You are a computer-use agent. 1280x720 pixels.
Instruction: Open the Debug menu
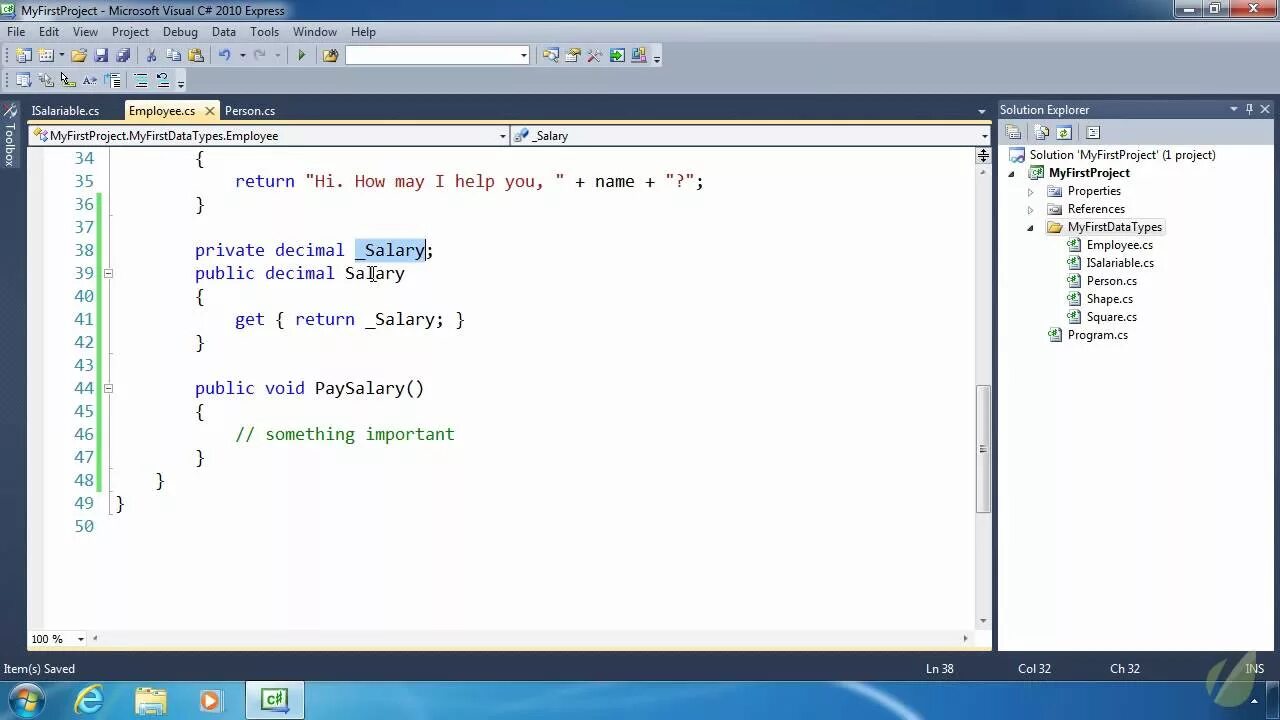pyautogui.click(x=180, y=32)
